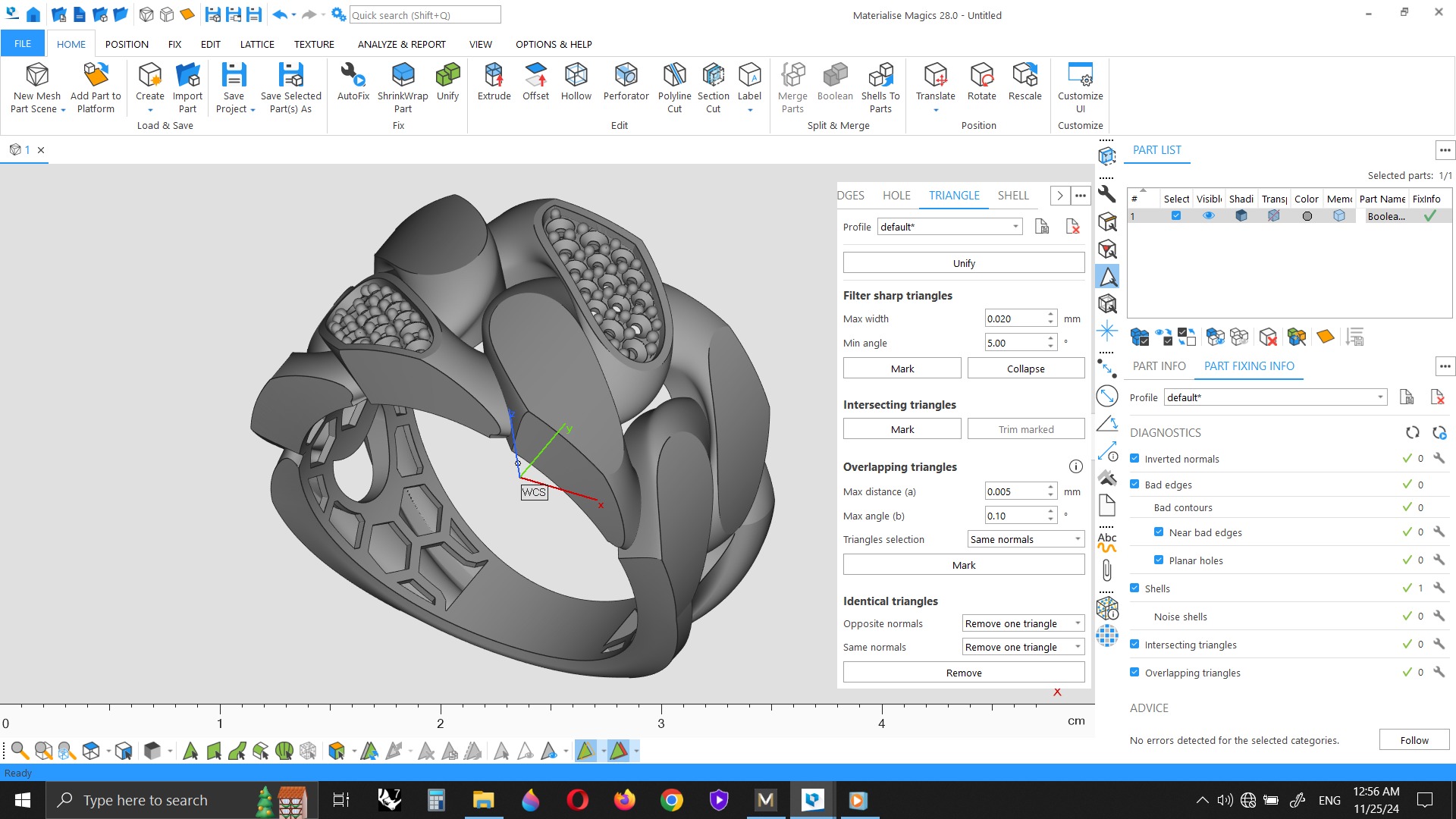Click Mark under Filter sharp triangles
Viewport: 1456px width, 819px height.
[902, 369]
